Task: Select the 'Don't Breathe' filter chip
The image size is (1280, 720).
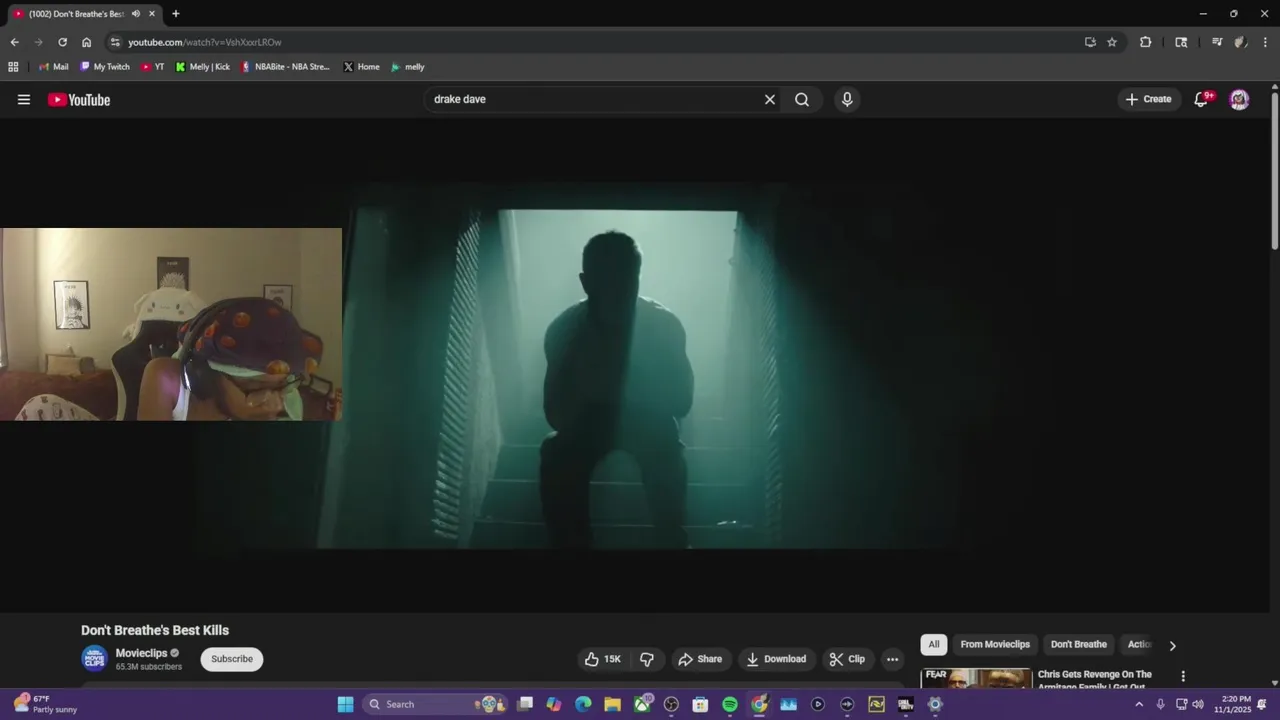Action: coord(1079,645)
